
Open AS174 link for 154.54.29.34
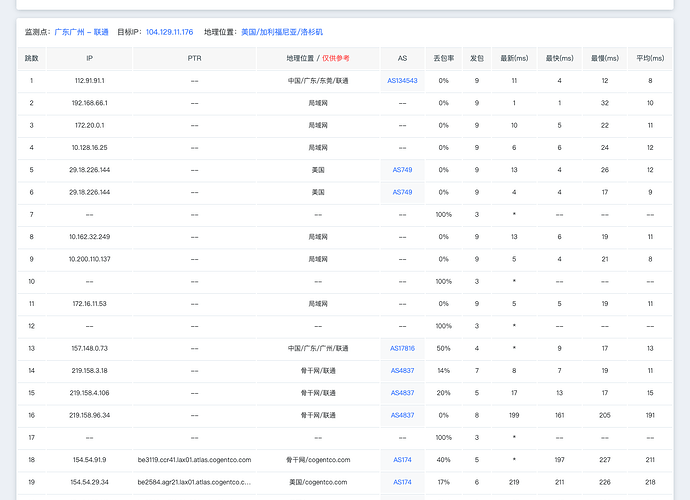point(402,482)
